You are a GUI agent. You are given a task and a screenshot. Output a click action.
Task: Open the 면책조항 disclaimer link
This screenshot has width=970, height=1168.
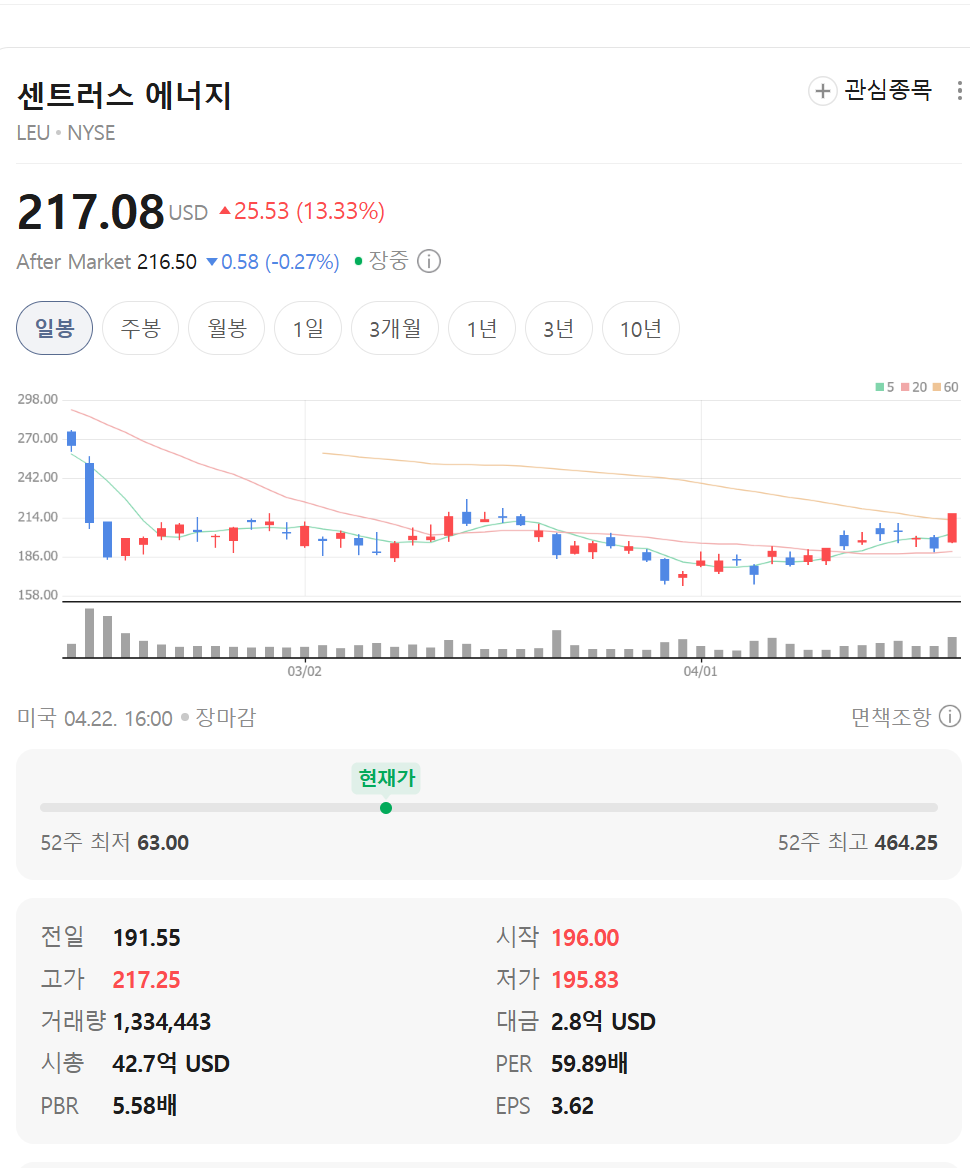point(891,717)
